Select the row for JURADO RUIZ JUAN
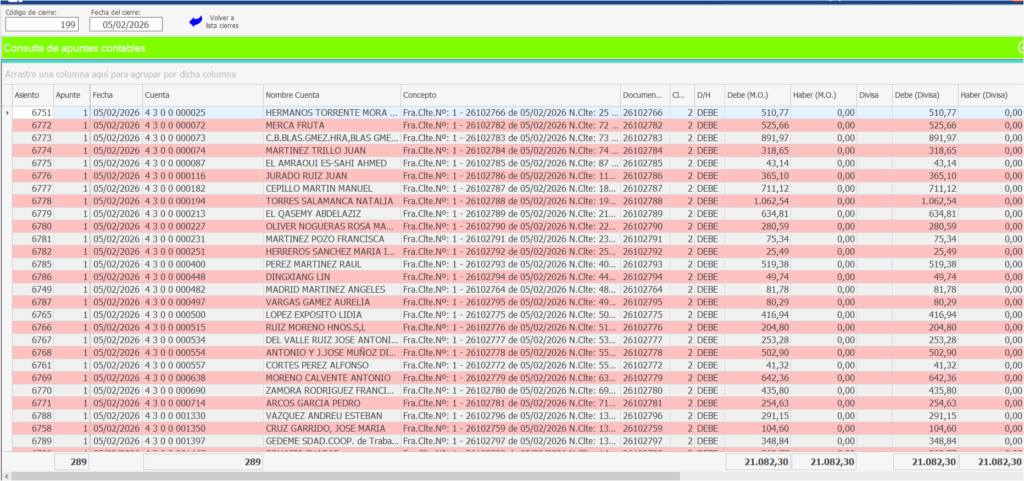 [x=330, y=175]
